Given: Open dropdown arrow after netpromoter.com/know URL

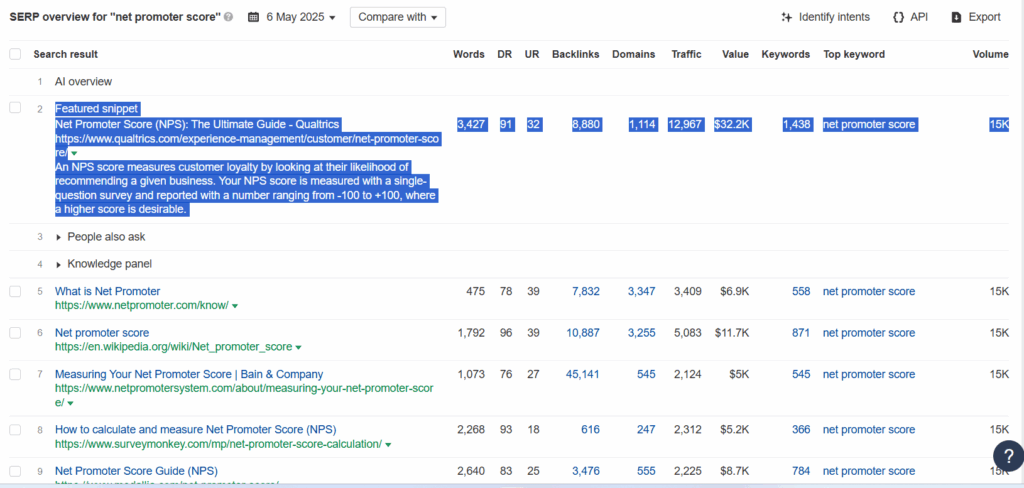Looking at the screenshot, I should pos(234,306).
